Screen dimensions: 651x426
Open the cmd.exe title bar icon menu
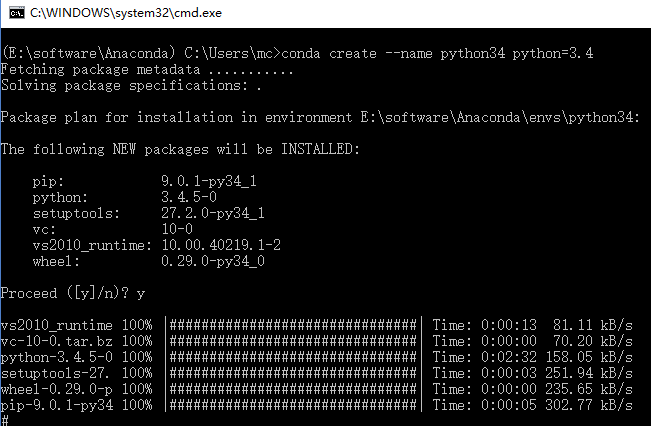click(17, 13)
